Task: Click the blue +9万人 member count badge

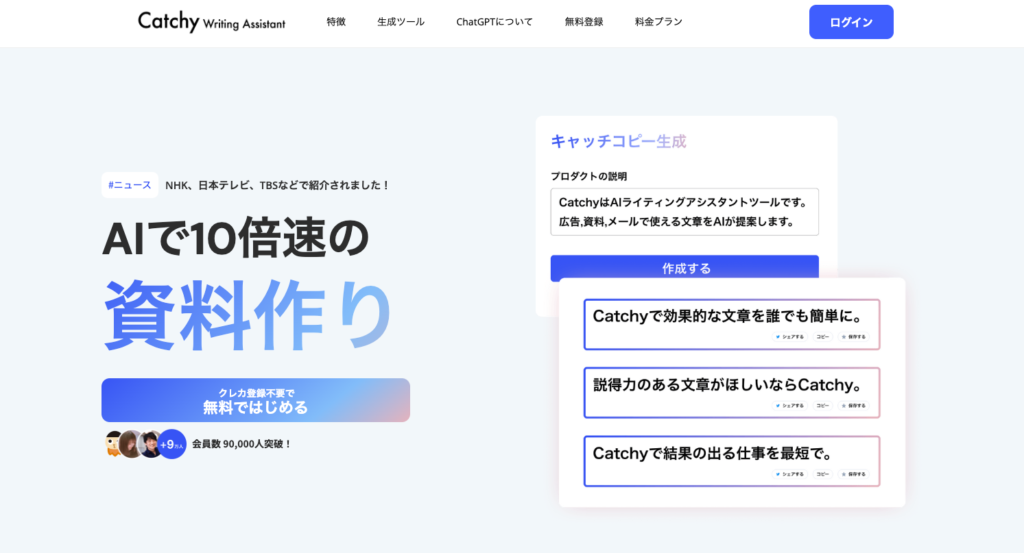Action: [172, 443]
